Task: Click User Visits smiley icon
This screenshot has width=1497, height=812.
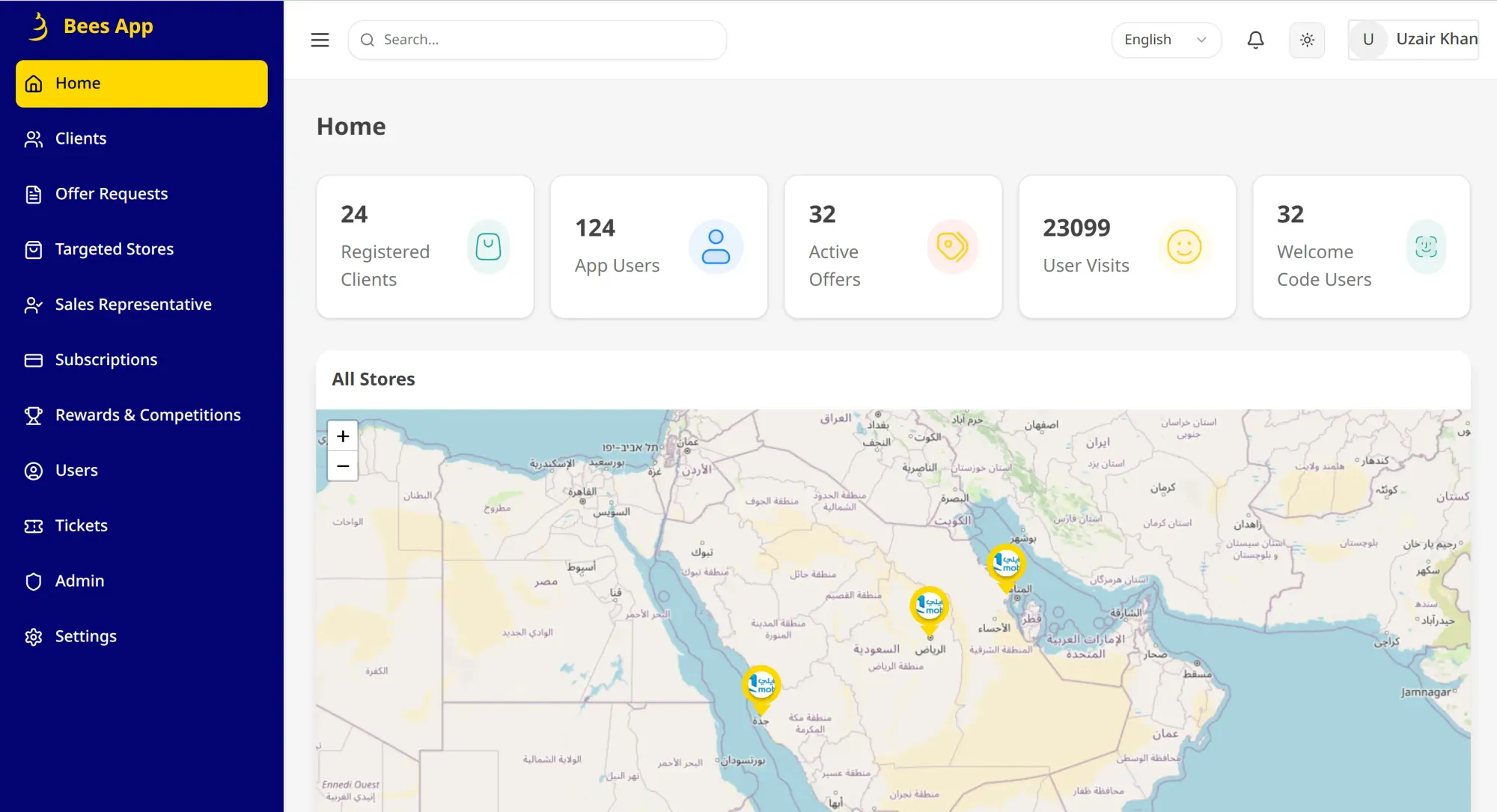Action: click(x=1184, y=247)
